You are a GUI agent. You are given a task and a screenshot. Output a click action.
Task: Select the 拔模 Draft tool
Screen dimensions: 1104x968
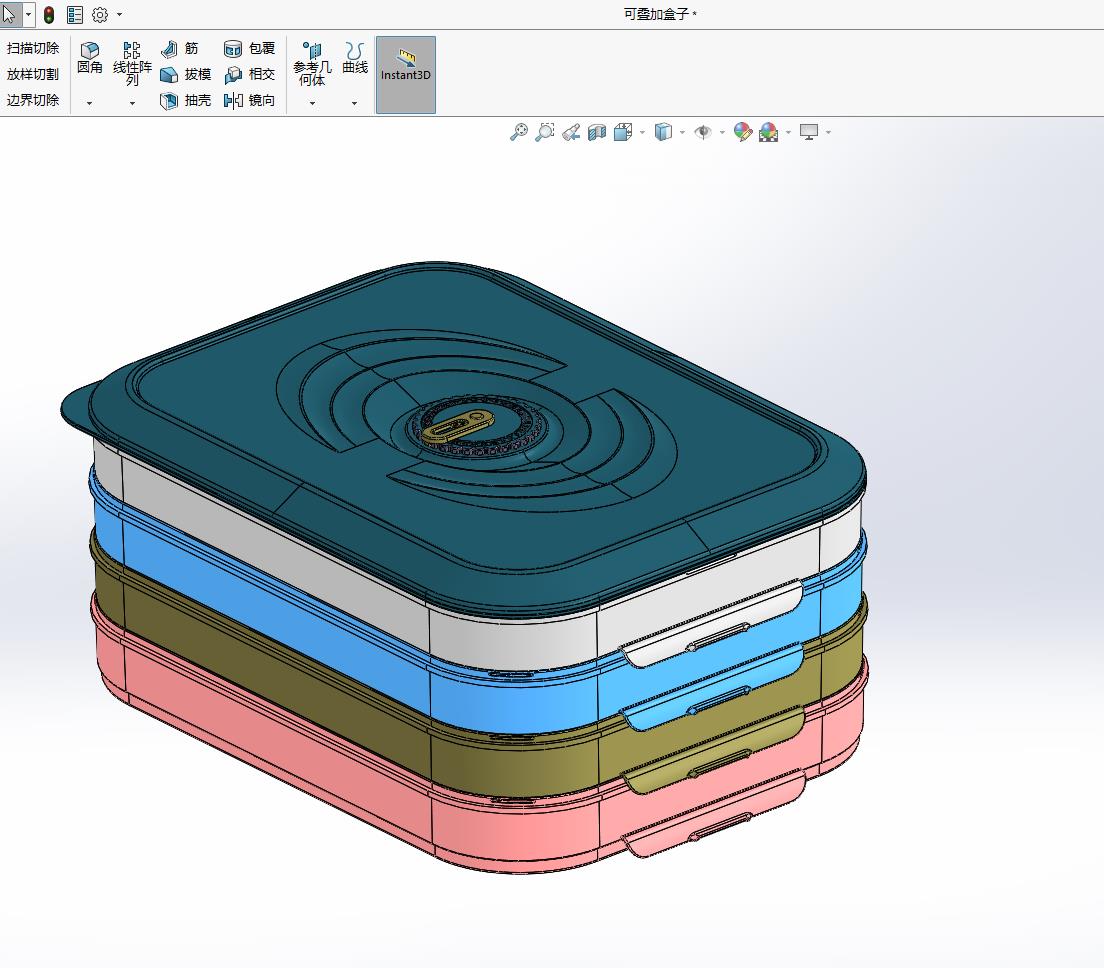pos(186,75)
